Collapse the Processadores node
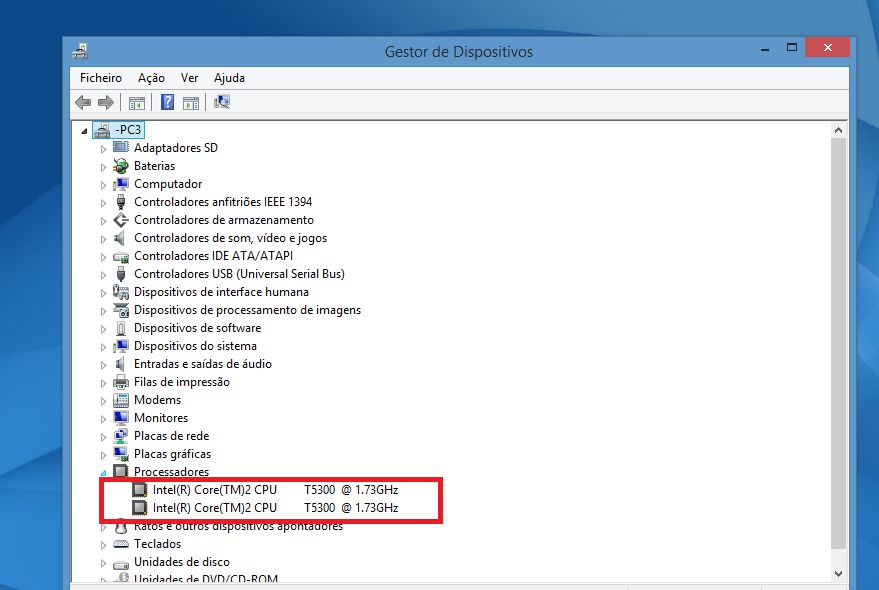879x590 pixels. (103, 473)
